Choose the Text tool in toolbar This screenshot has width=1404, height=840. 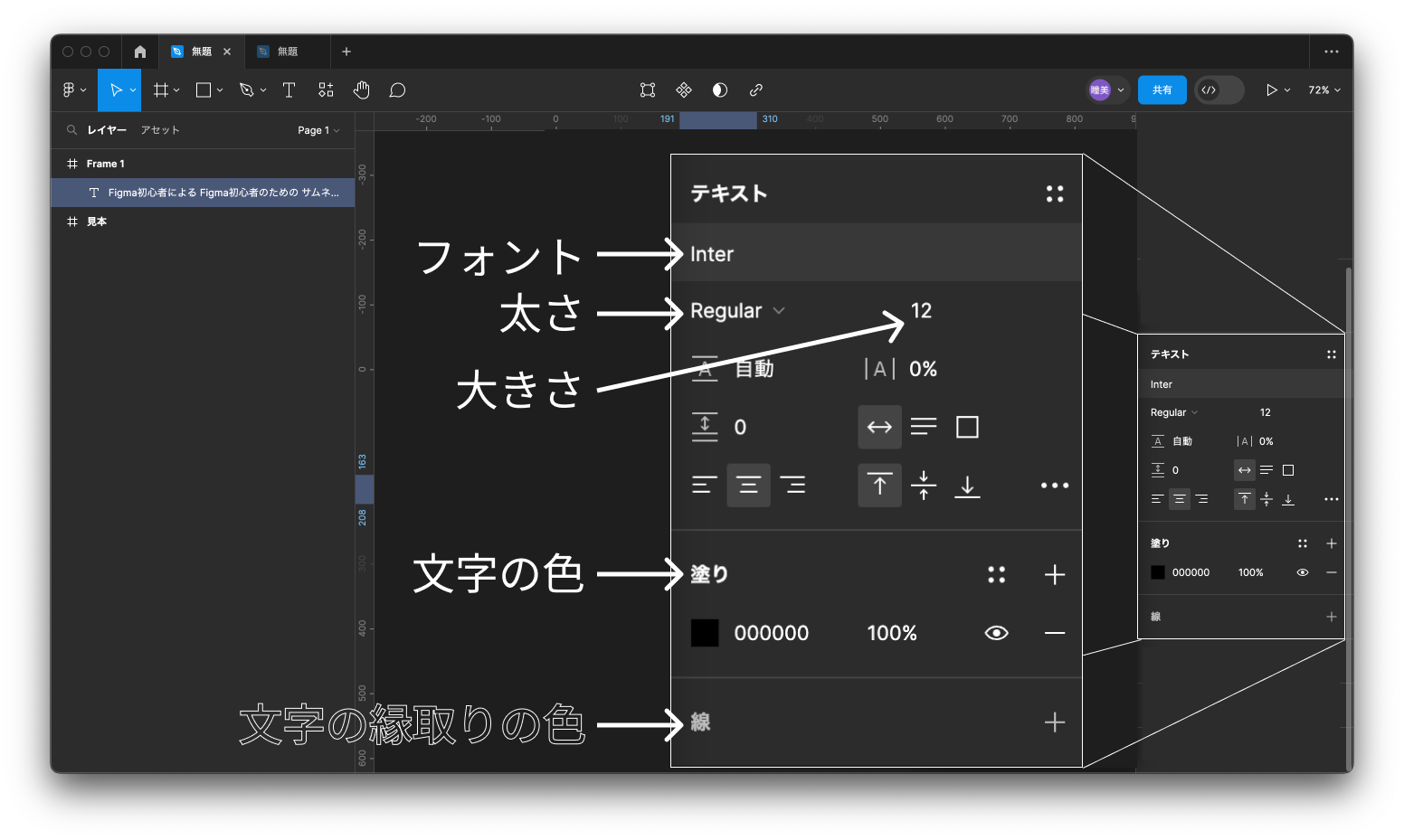[289, 90]
